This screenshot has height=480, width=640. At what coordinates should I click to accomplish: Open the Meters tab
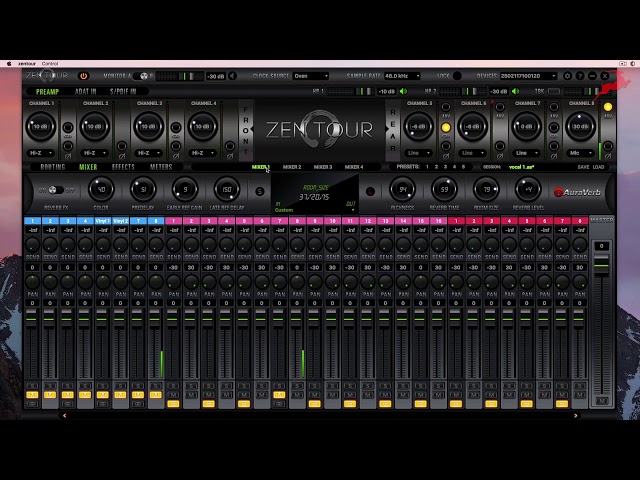[161, 167]
